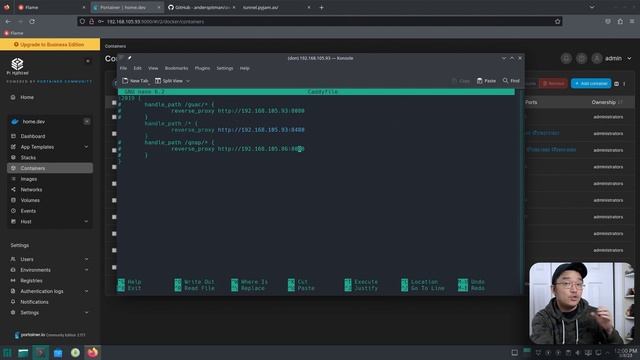
Task: Open the Home item in Portainer sidebar
Action: [27, 97]
